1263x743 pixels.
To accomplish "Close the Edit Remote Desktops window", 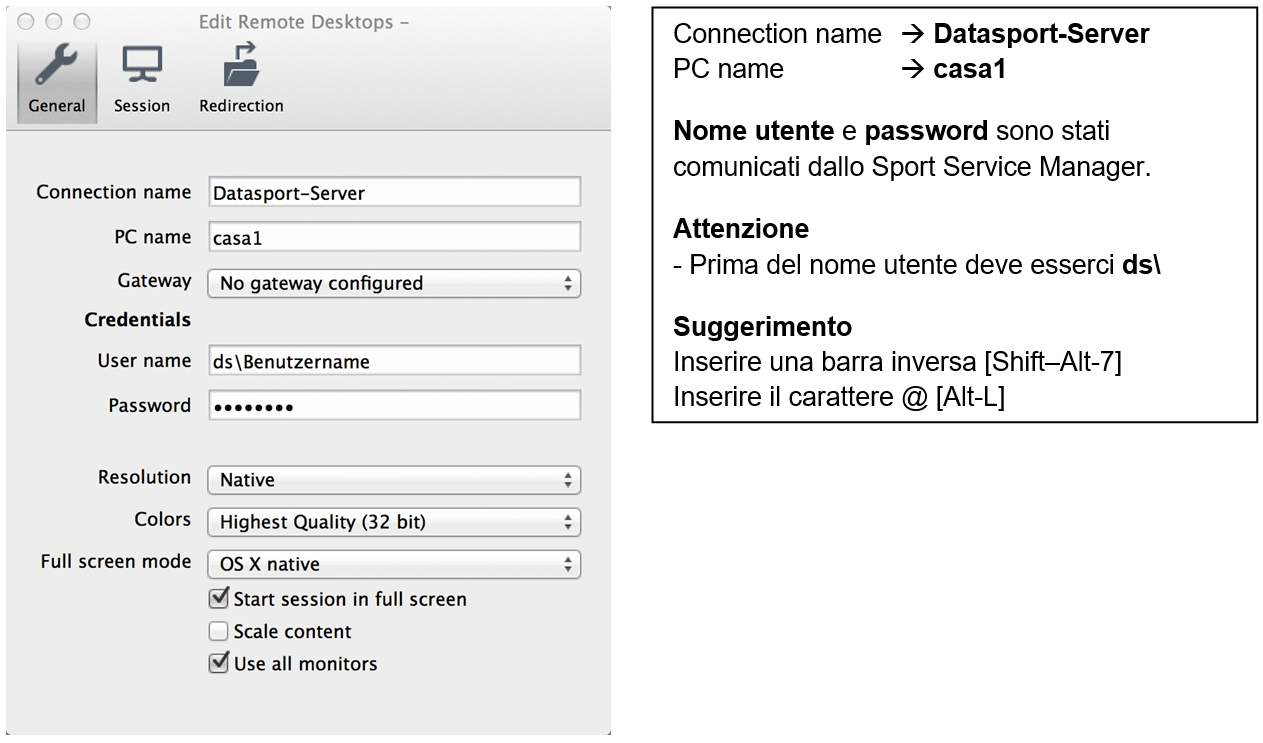I will 28,21.
